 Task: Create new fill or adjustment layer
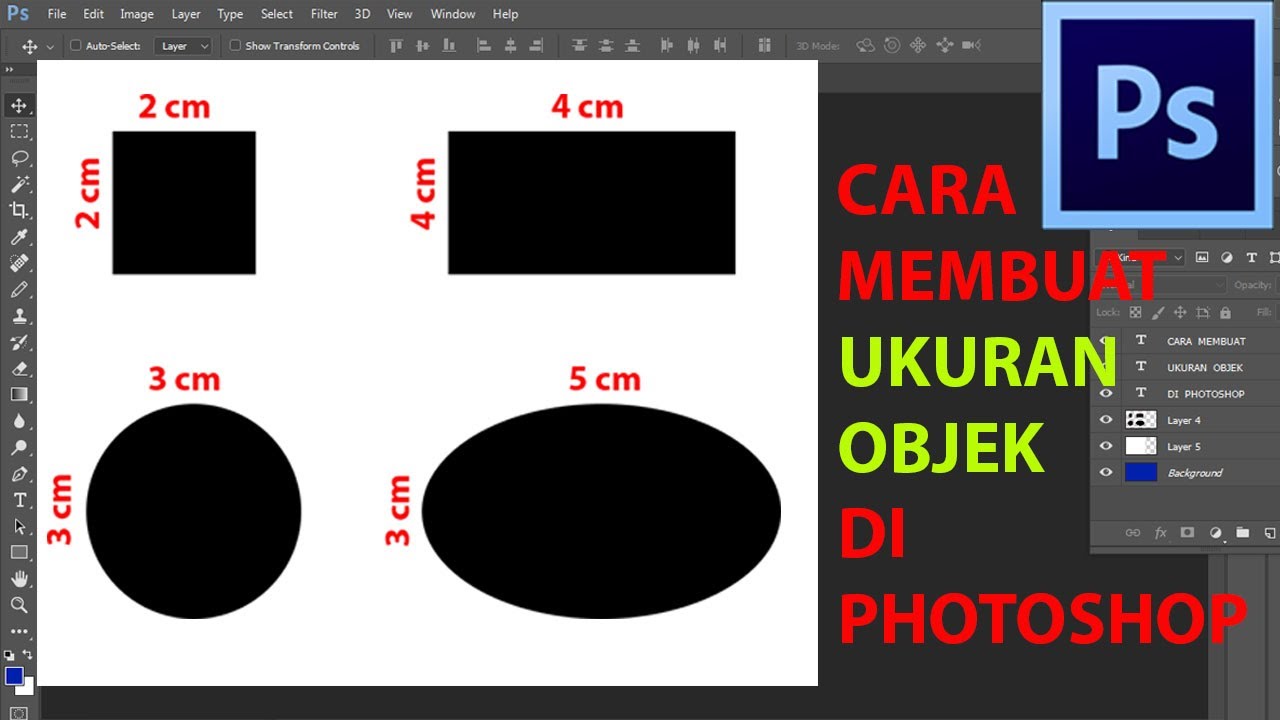coord(1216,533)
